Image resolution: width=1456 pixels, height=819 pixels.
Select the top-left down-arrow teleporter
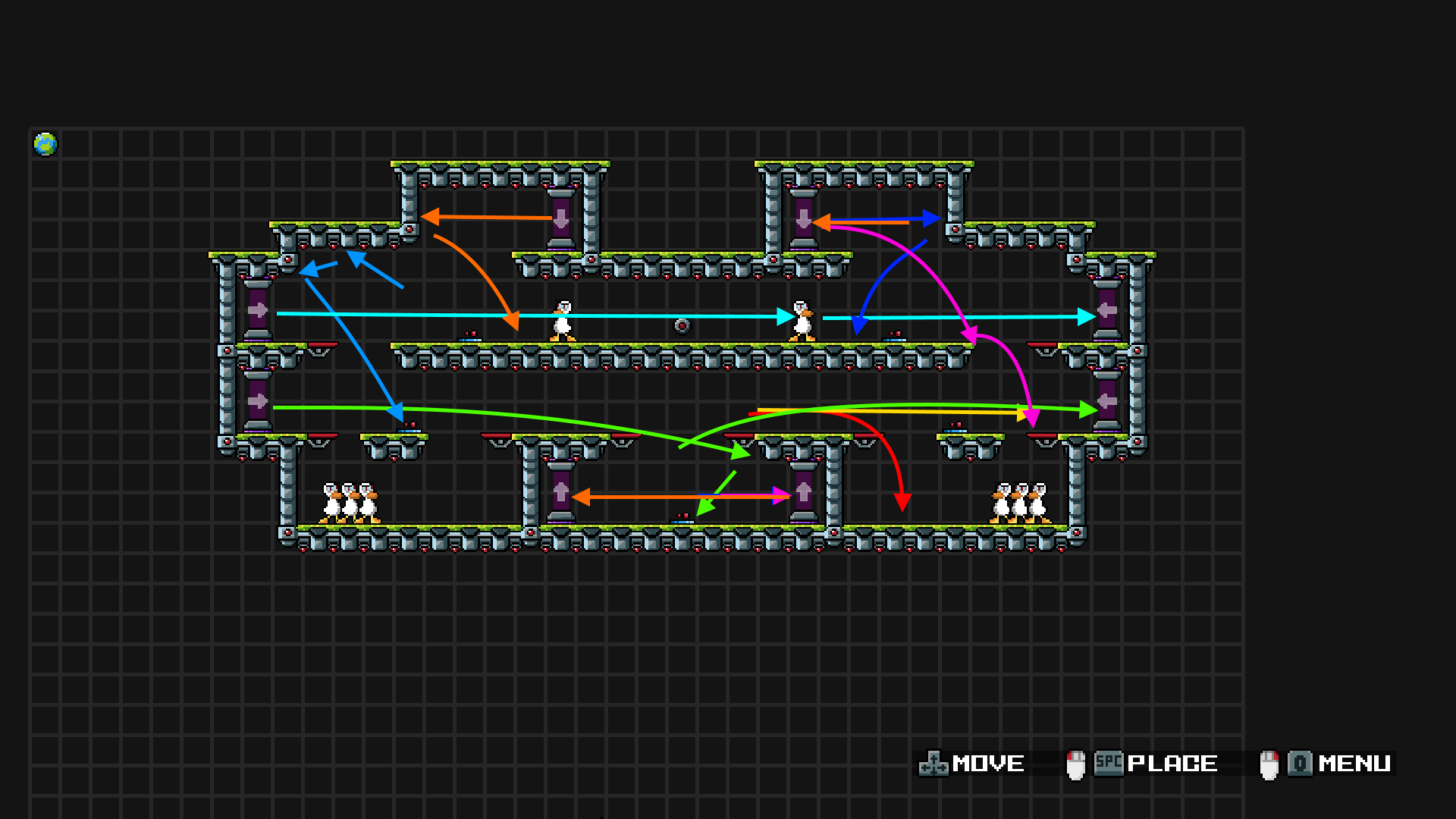click(561, 219)
